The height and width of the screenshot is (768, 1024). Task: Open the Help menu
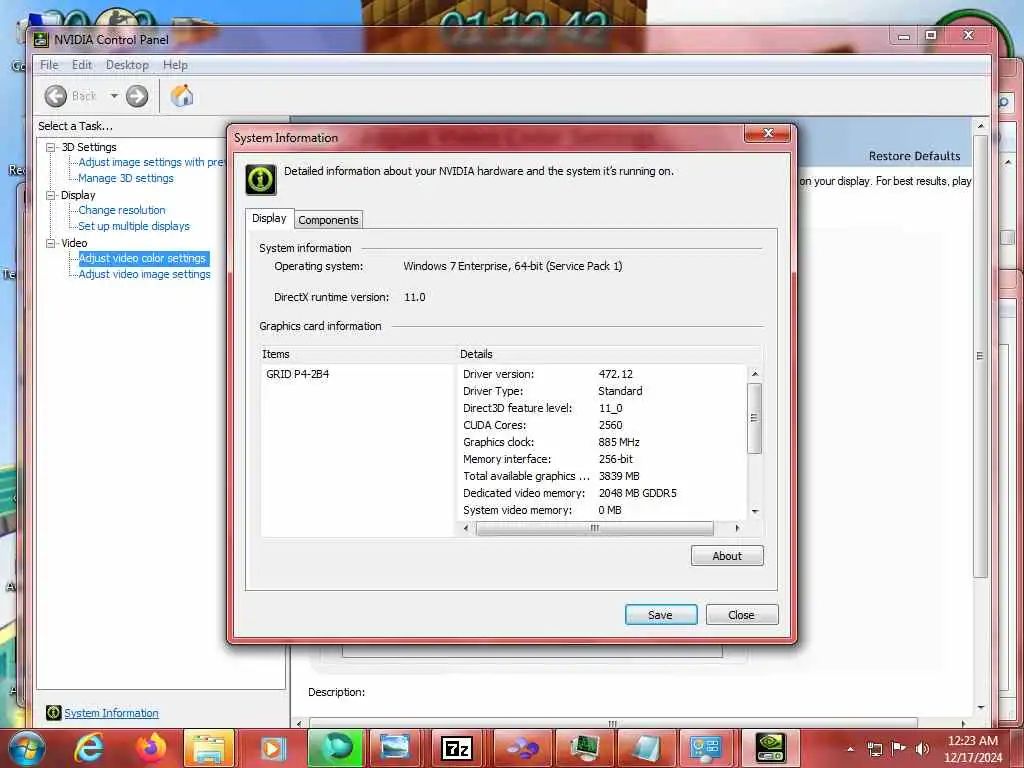click(x=175, y=65)
